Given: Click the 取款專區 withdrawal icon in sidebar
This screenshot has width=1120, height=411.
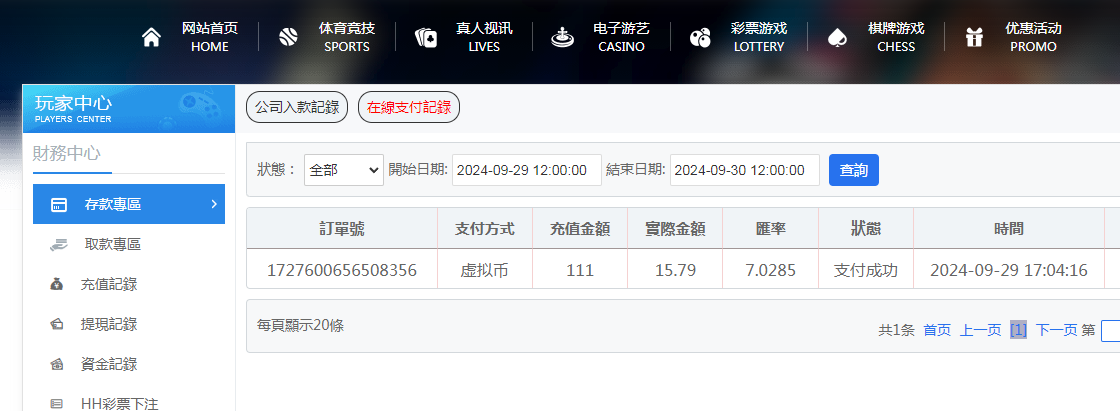Looking at the screenshot, I should (x=58, y=244).
